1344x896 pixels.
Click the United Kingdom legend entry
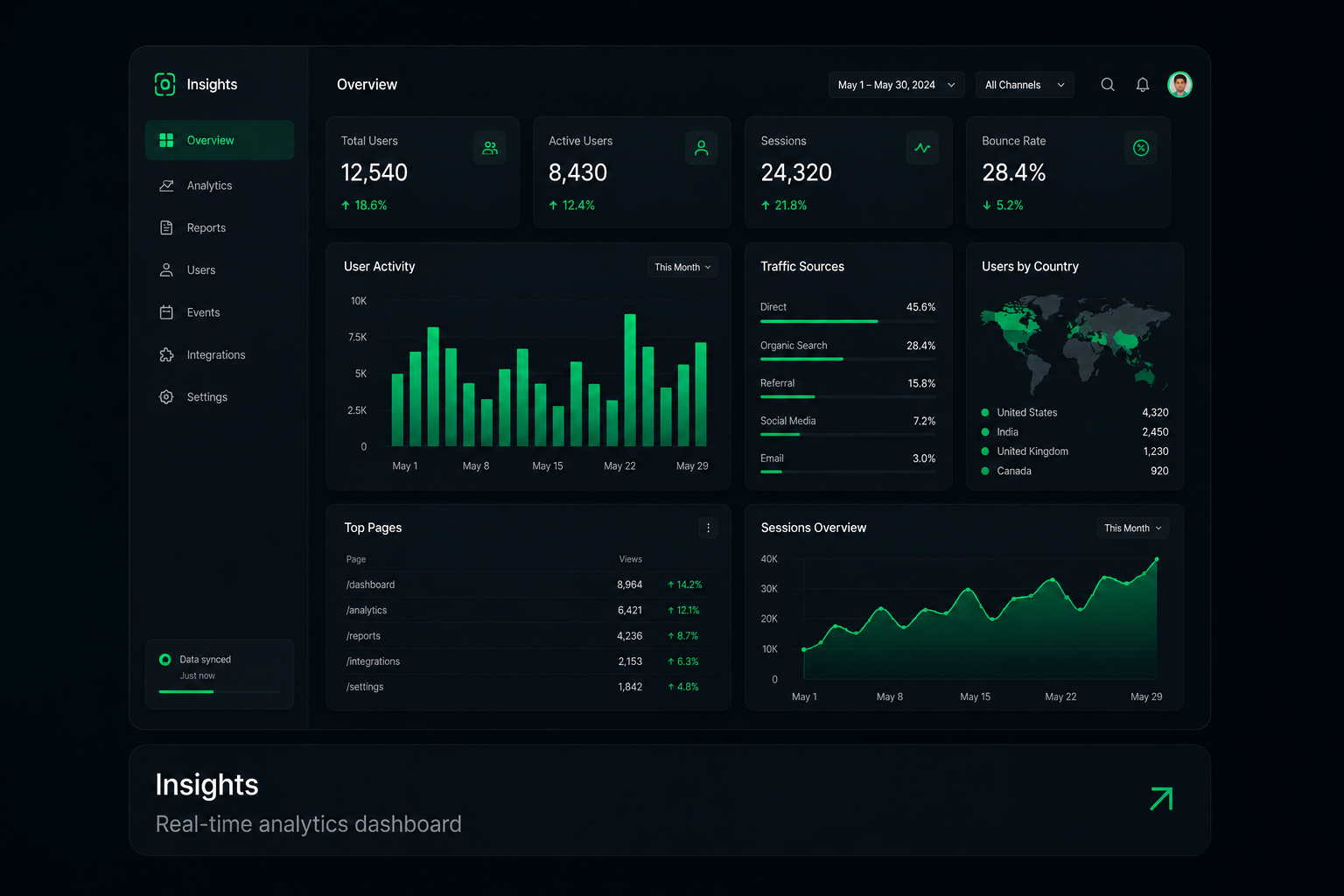[x=1074, y=451]
